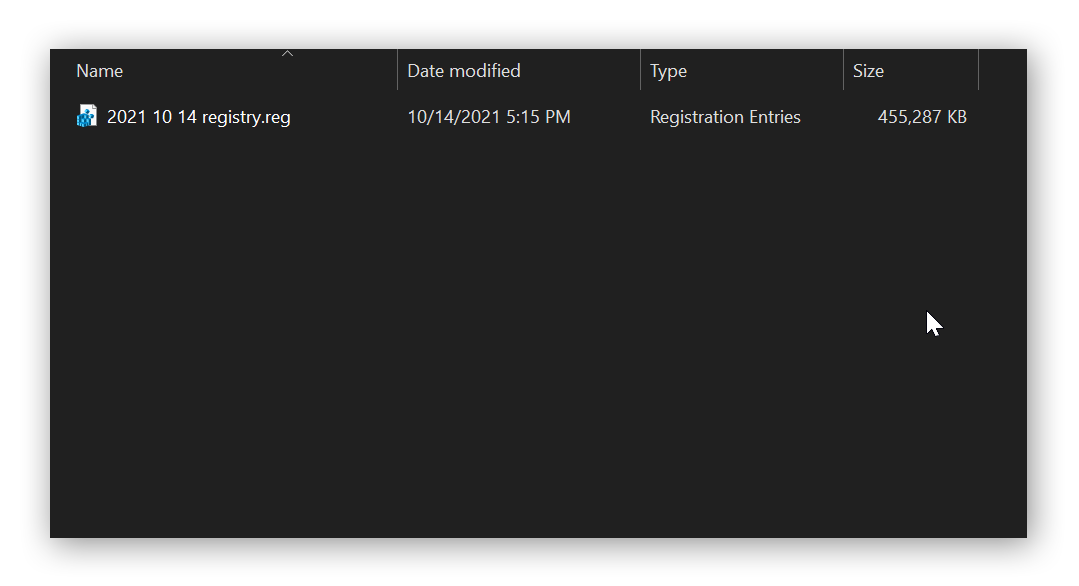Click the Type column header
This screenshot has width=1079, height=586.
click(667, 70)
